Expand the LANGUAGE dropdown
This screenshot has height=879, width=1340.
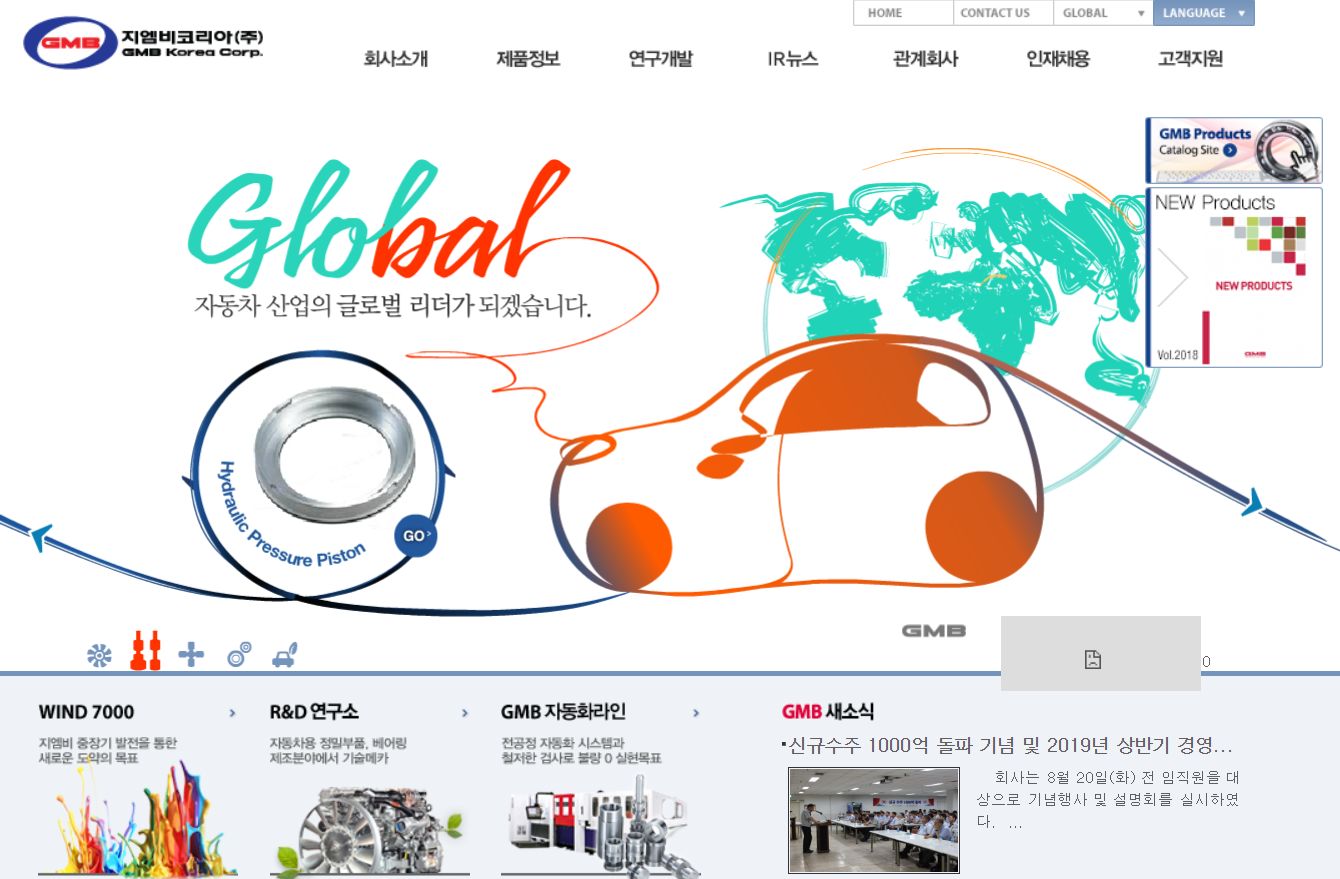(x=1204, y=13)
